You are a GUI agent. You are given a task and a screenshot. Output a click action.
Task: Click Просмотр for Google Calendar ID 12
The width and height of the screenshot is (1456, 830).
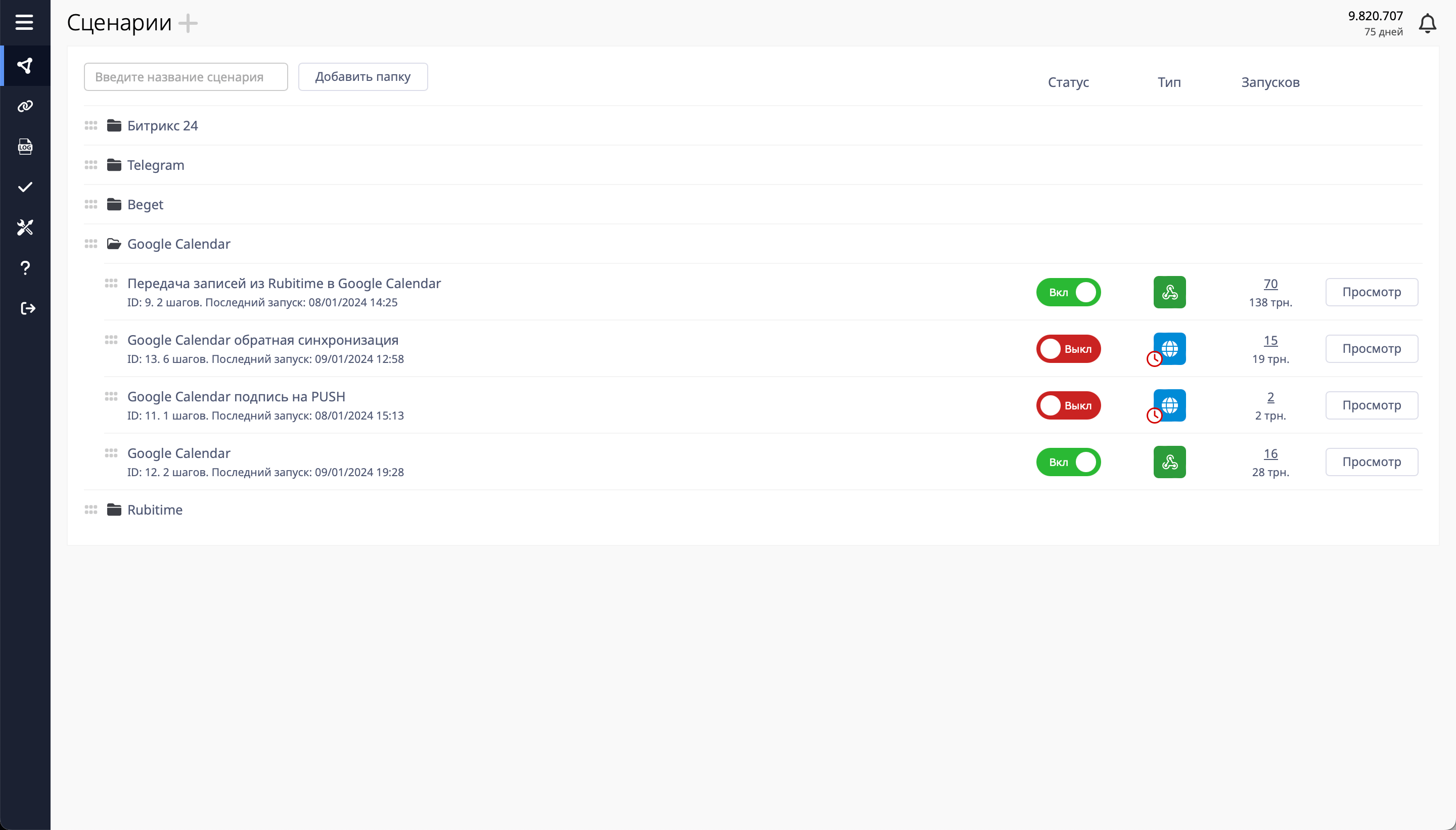[1371, 462]
